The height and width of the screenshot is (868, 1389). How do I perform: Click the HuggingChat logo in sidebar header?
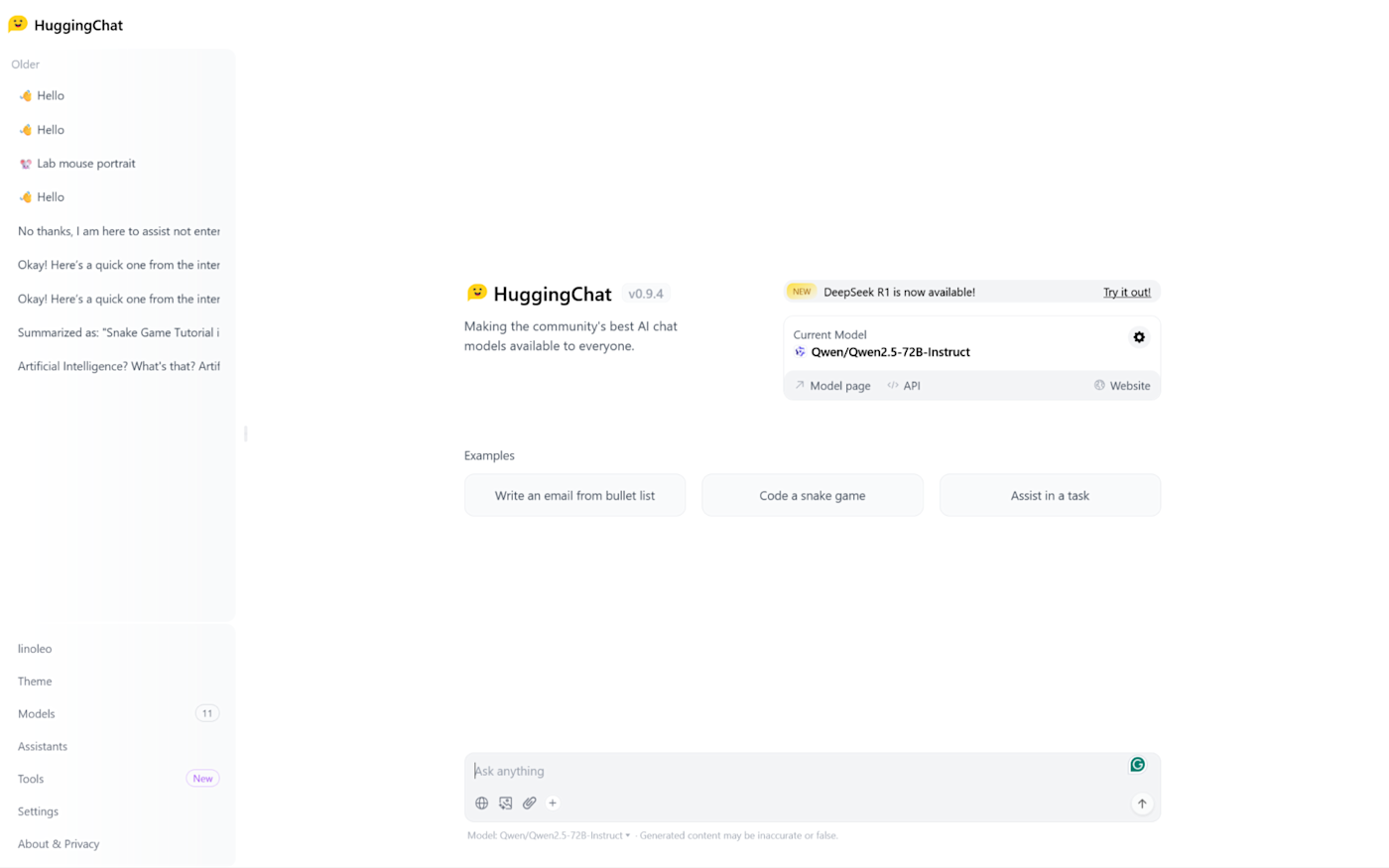[x=65, y=25]
